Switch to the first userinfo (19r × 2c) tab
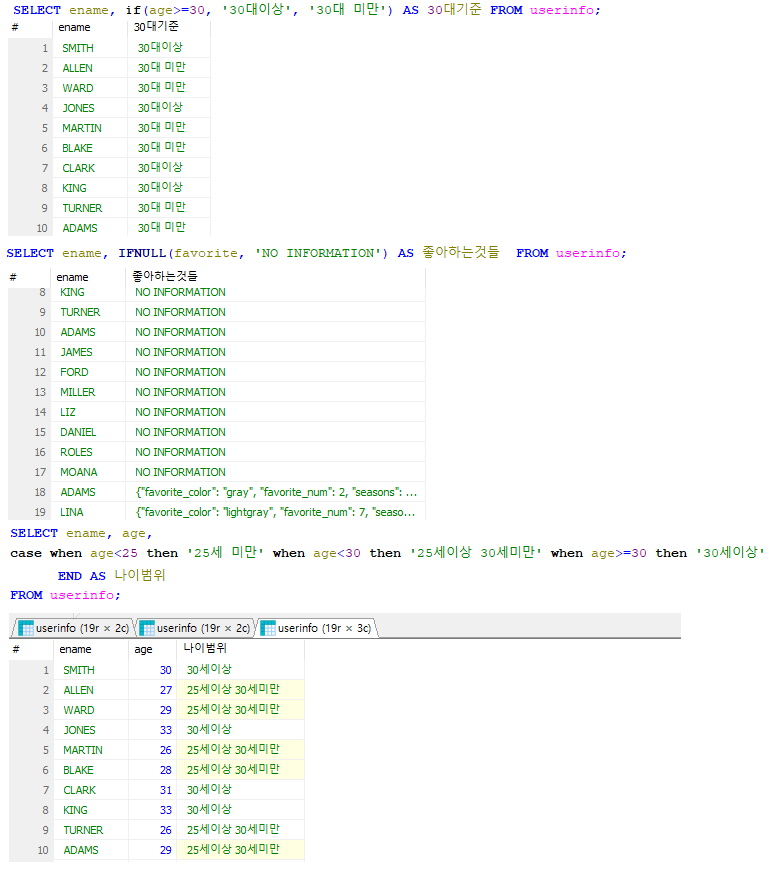Screen dimensions: 773x883 pyautogui.click(x=74, y=627)
